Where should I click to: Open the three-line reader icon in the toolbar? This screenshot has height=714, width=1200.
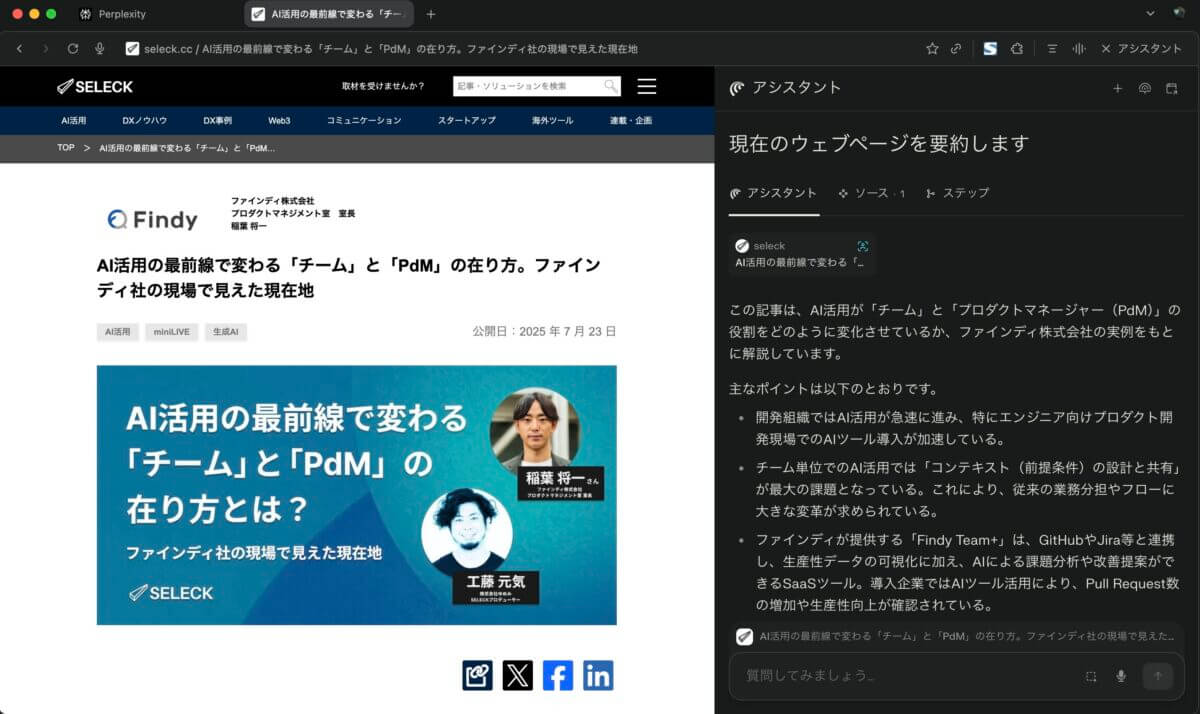(1052, 48)
